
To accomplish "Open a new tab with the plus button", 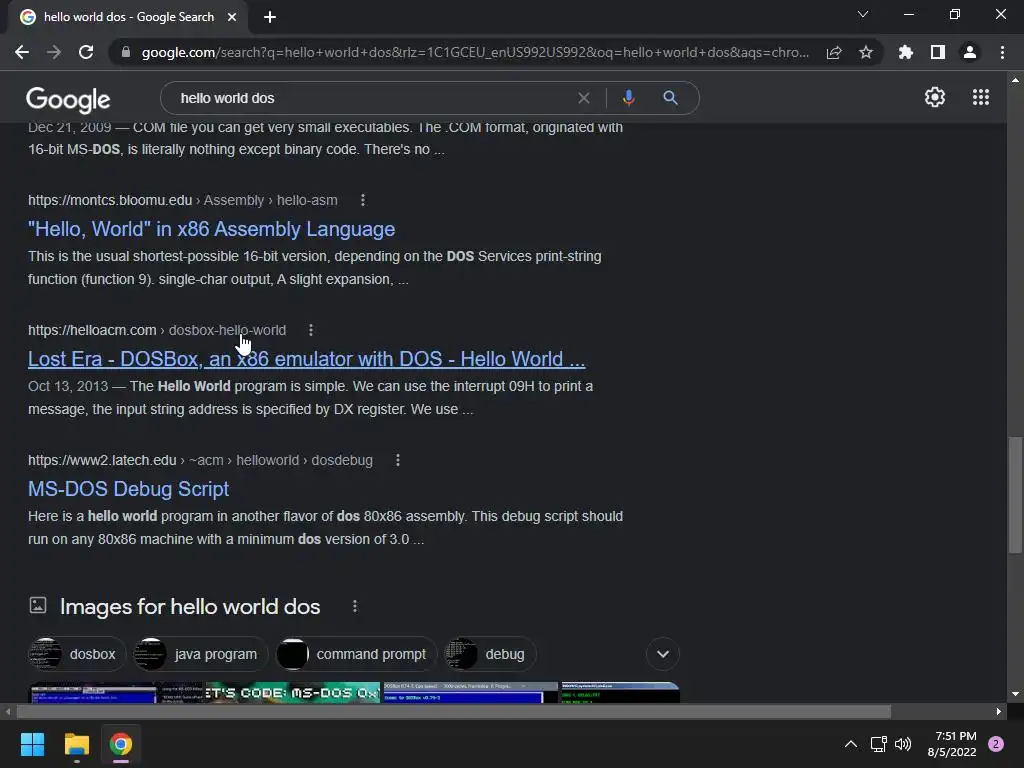I will pyautogui.click(x=270, y=17).
